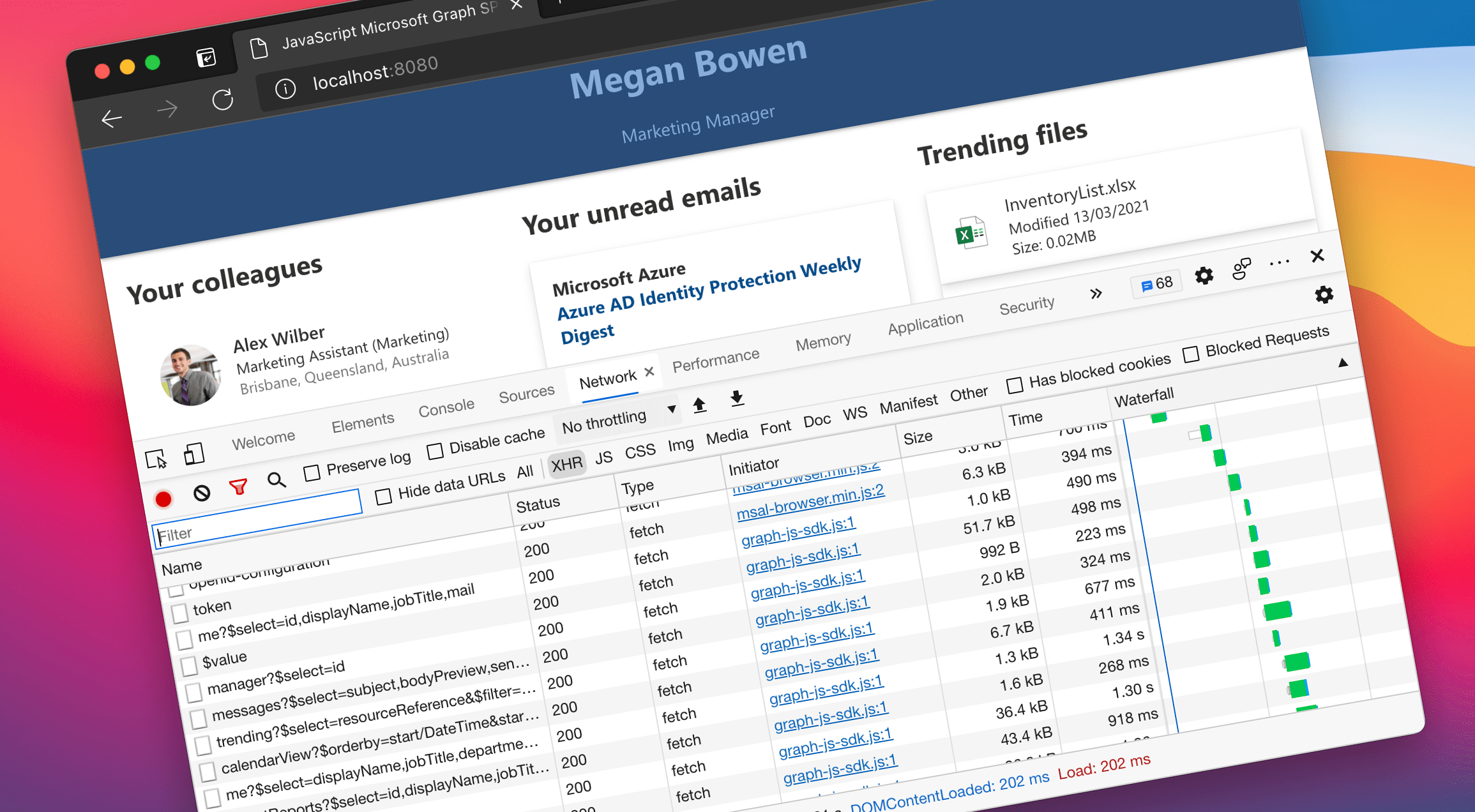
Task: Enable the Preserve log checkbox
Action: pos(312,473)
